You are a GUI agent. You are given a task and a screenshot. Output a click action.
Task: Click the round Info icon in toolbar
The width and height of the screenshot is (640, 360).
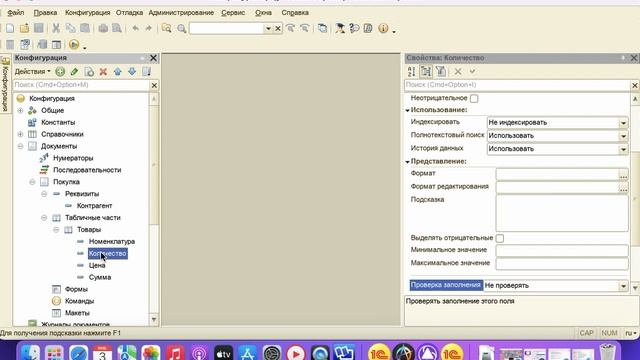(x=383, y=28)
